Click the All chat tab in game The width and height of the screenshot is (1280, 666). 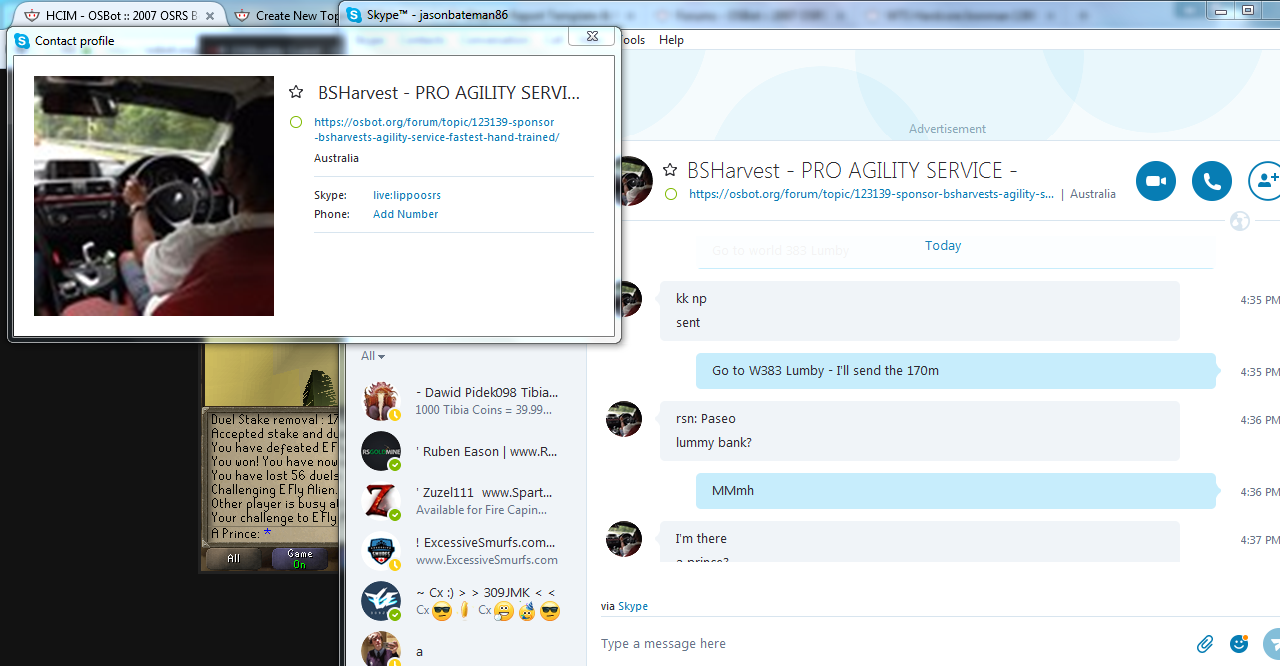coord(234,559)
